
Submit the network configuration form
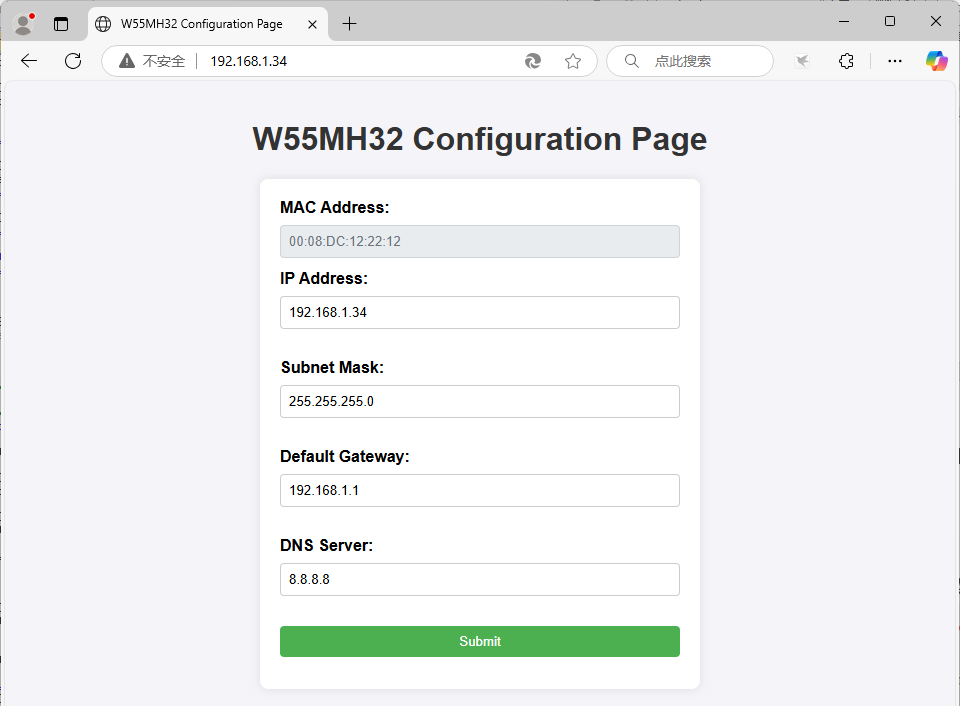pyautogui.click(x=480, y=641)
